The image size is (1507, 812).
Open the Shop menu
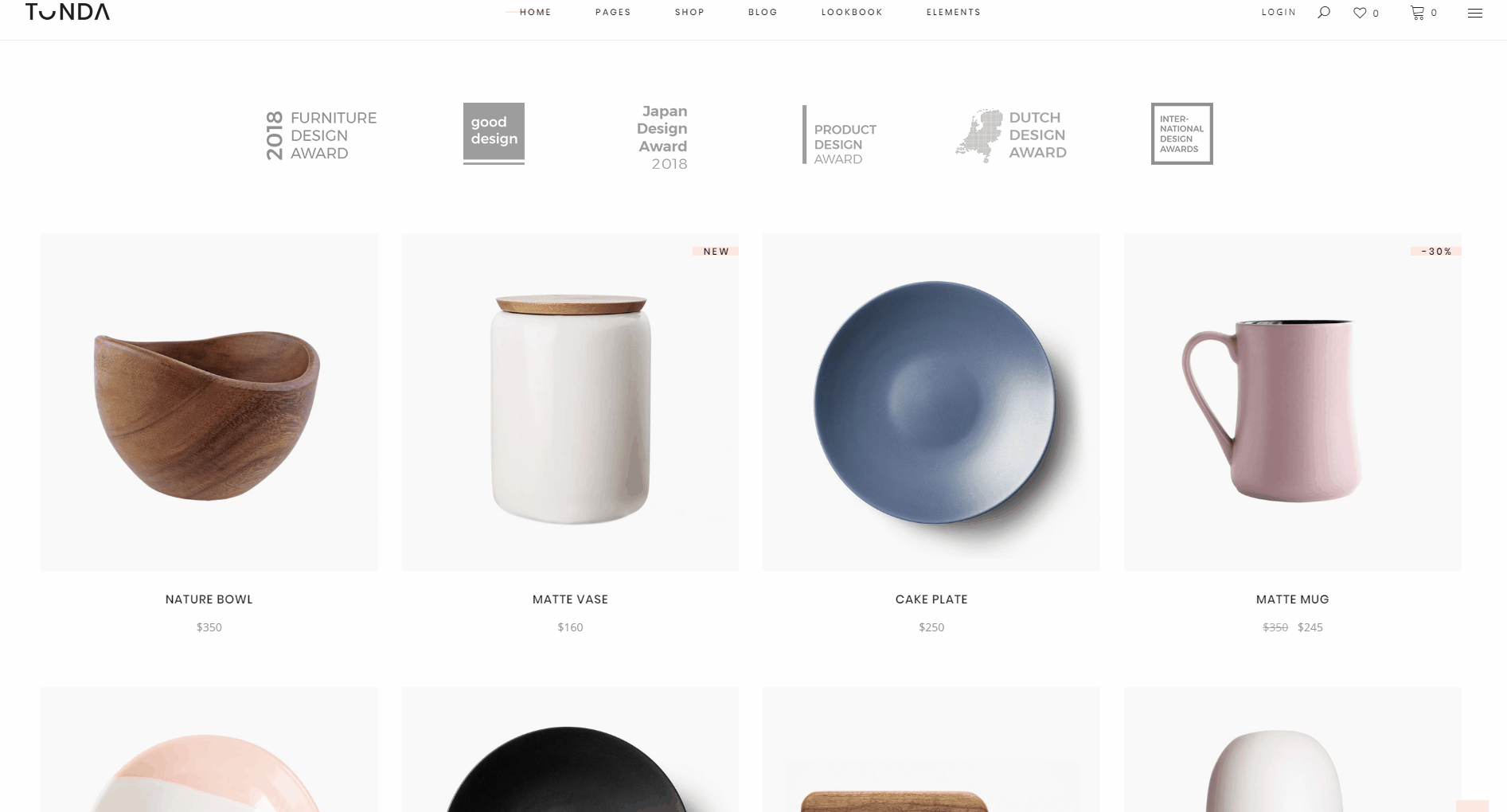[689, 12]
